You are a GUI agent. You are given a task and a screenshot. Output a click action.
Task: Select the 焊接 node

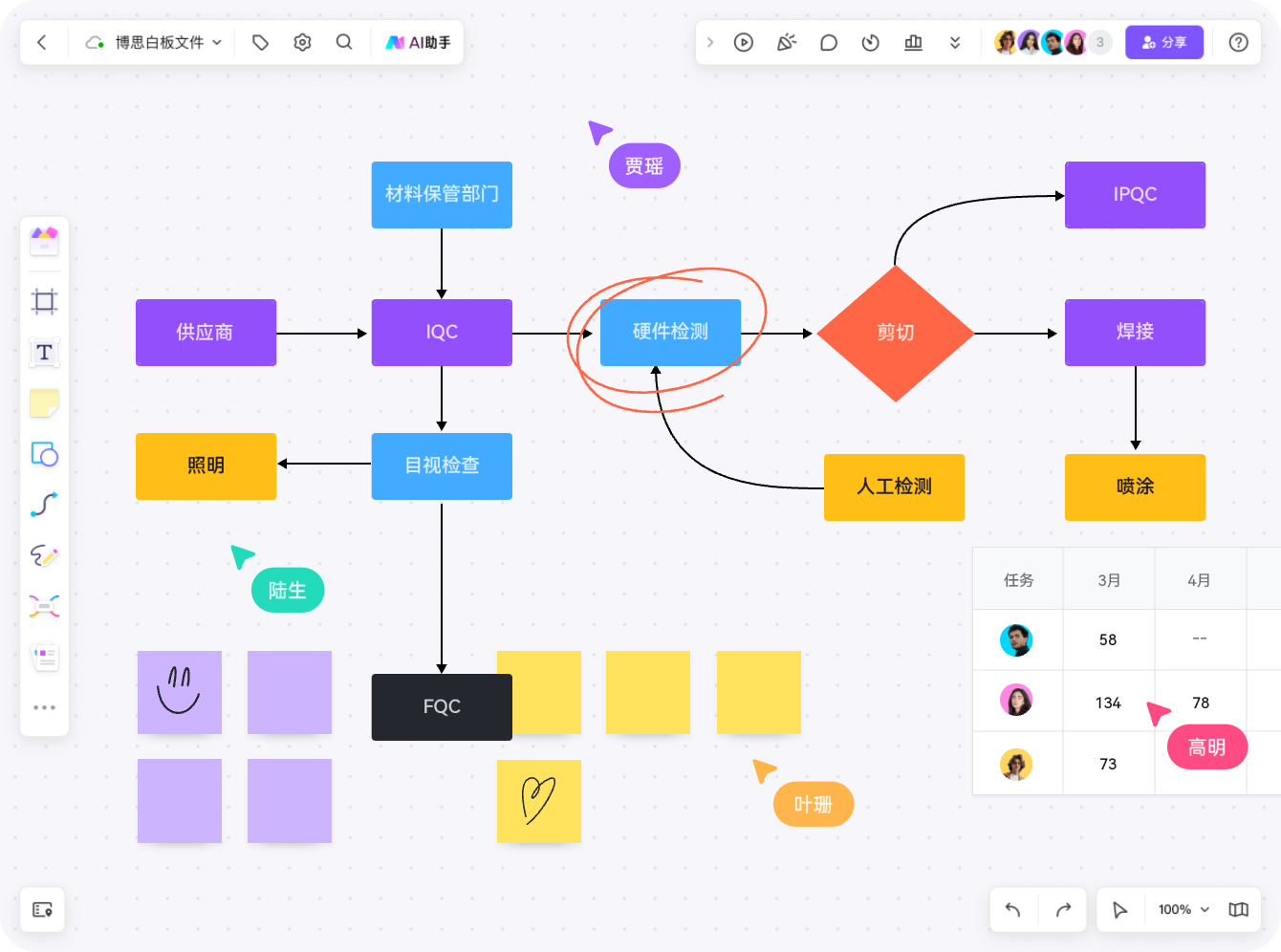tap(1135, 332)
